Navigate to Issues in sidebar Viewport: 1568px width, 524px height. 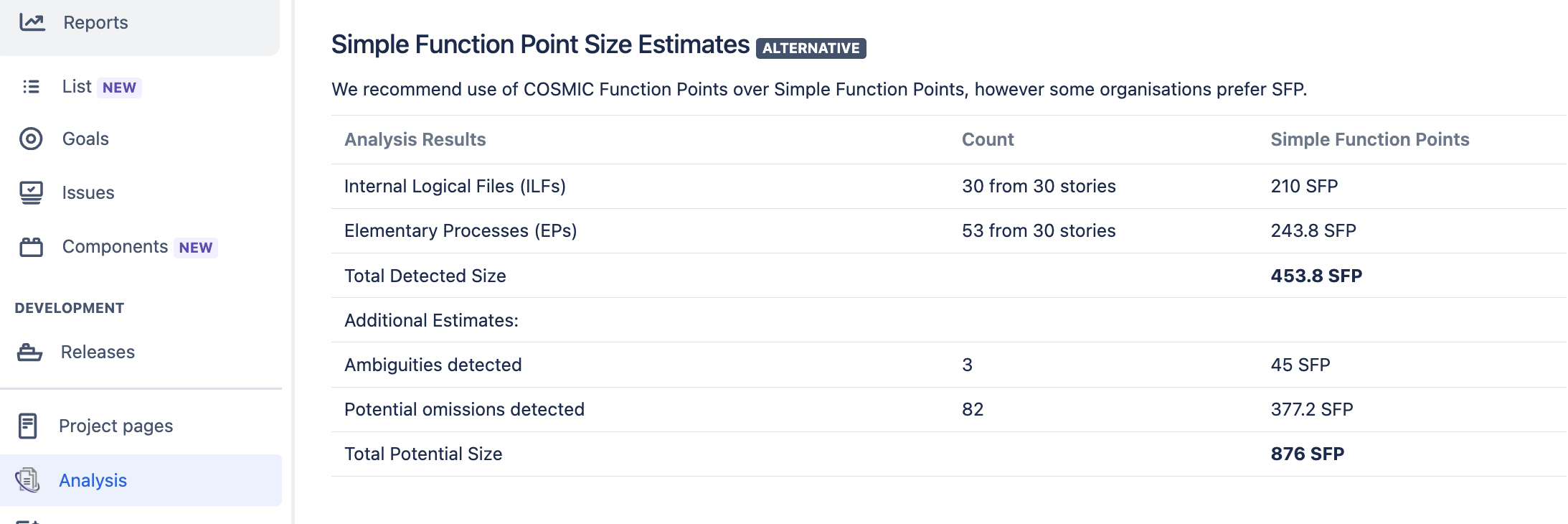point(88,192)
